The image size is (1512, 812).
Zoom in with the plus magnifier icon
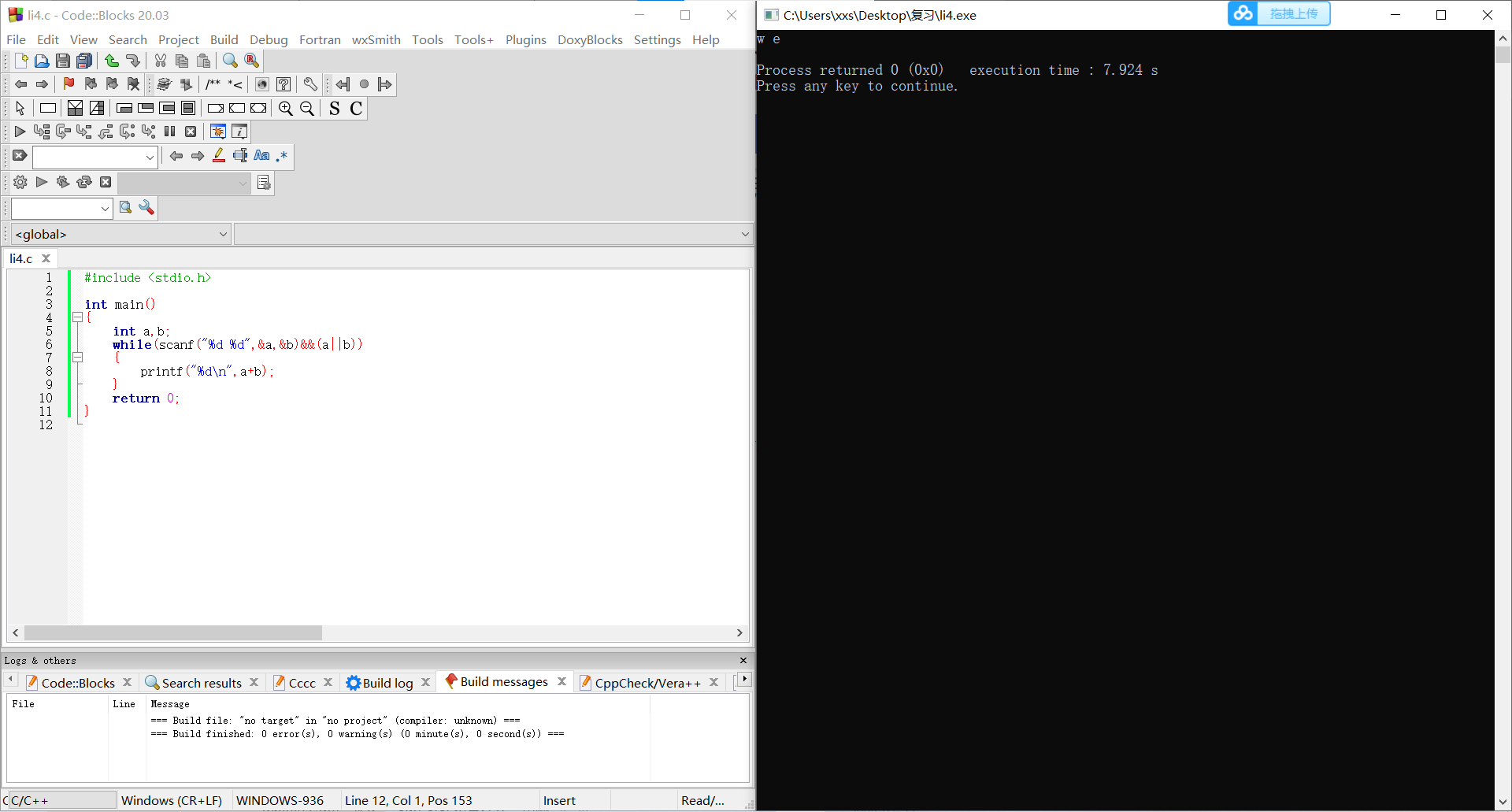click(286, 108)
